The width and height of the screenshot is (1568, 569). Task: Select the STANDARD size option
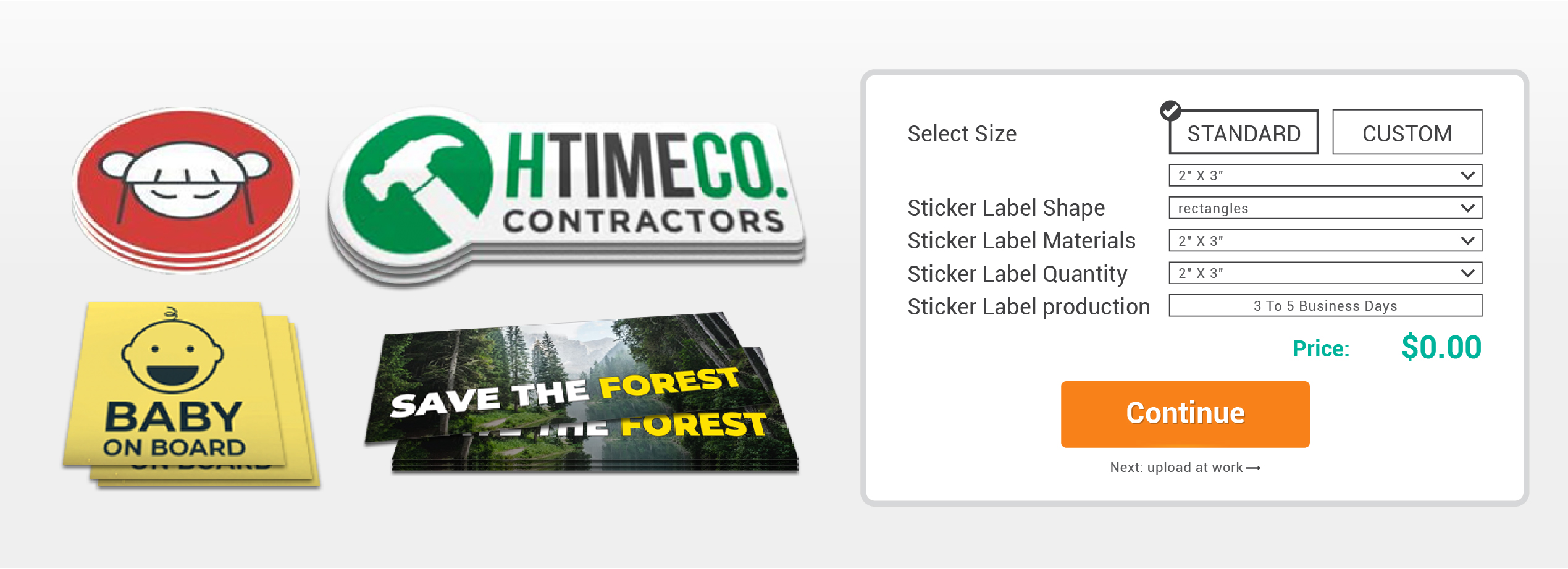click(1244, 132)
